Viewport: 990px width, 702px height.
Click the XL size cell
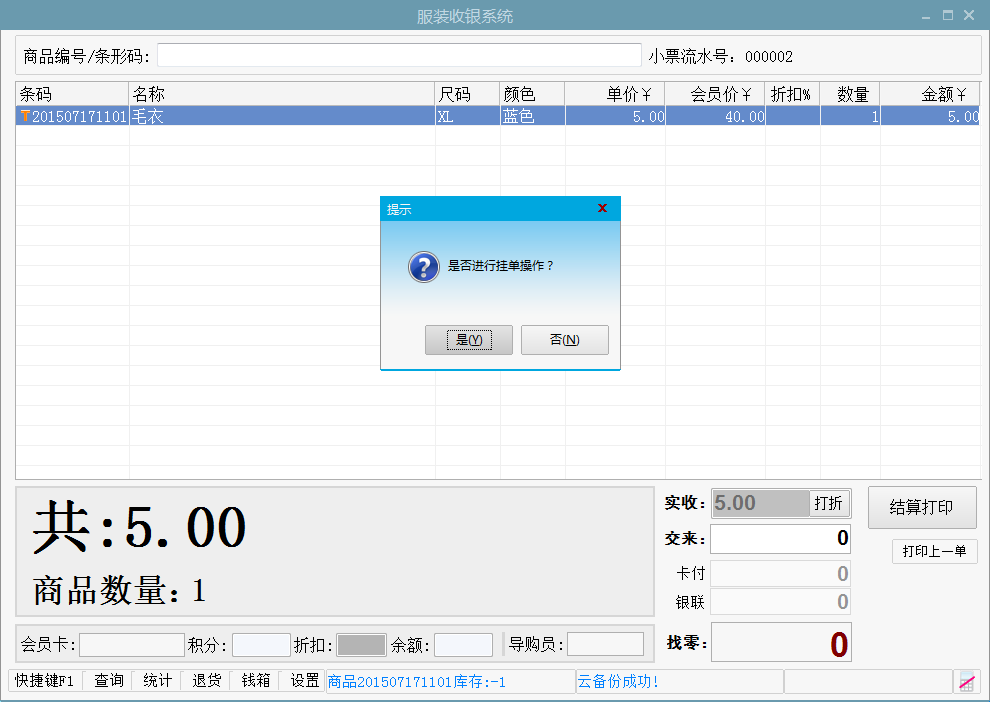(467, 116)
